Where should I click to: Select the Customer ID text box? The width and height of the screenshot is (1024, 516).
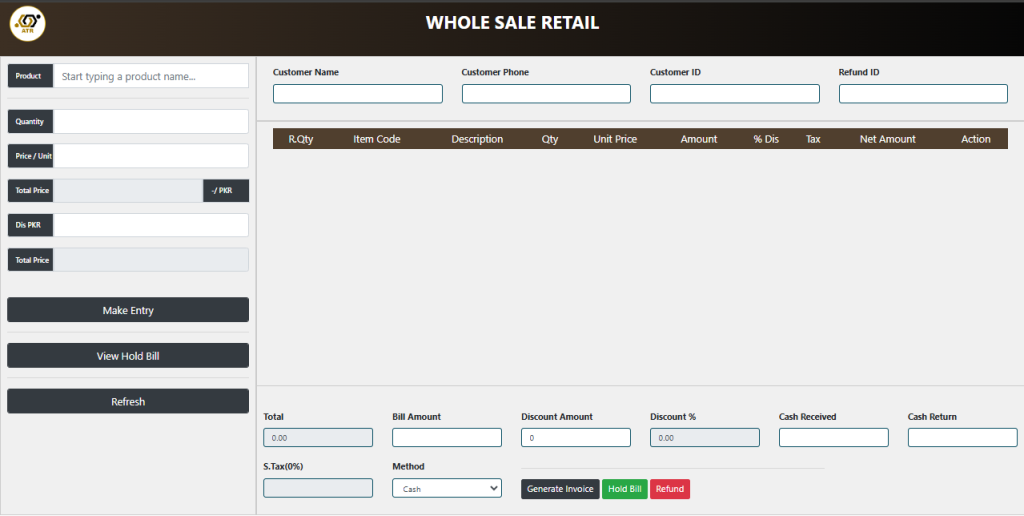click(734, 94)
